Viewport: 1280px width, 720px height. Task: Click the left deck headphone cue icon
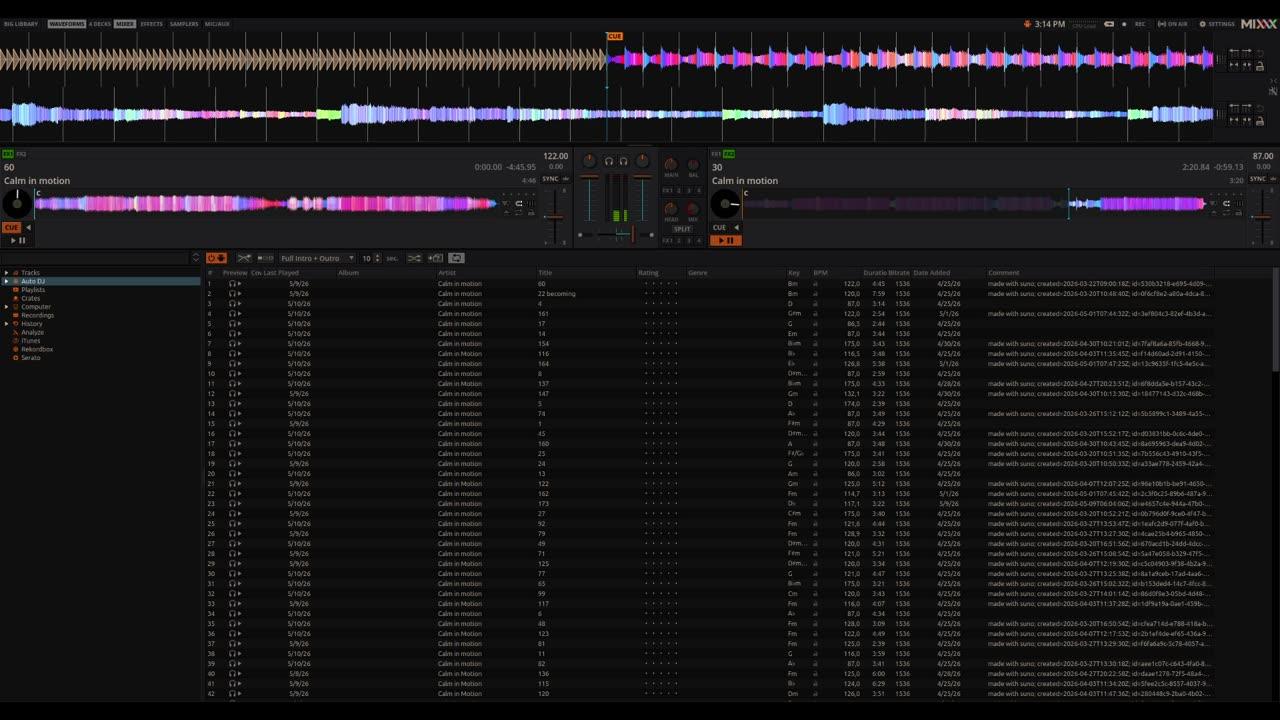(x=607, y=161)
